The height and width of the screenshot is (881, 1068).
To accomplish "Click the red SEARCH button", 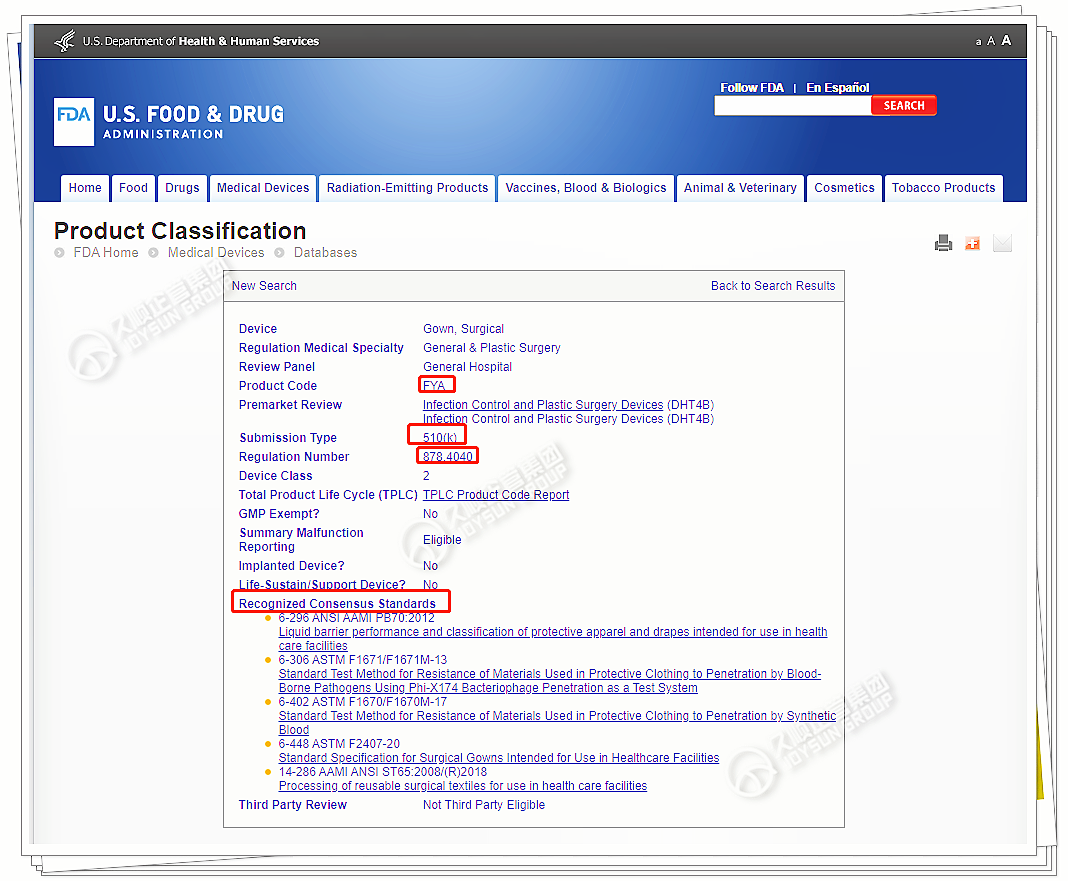I will click(904, 106).
